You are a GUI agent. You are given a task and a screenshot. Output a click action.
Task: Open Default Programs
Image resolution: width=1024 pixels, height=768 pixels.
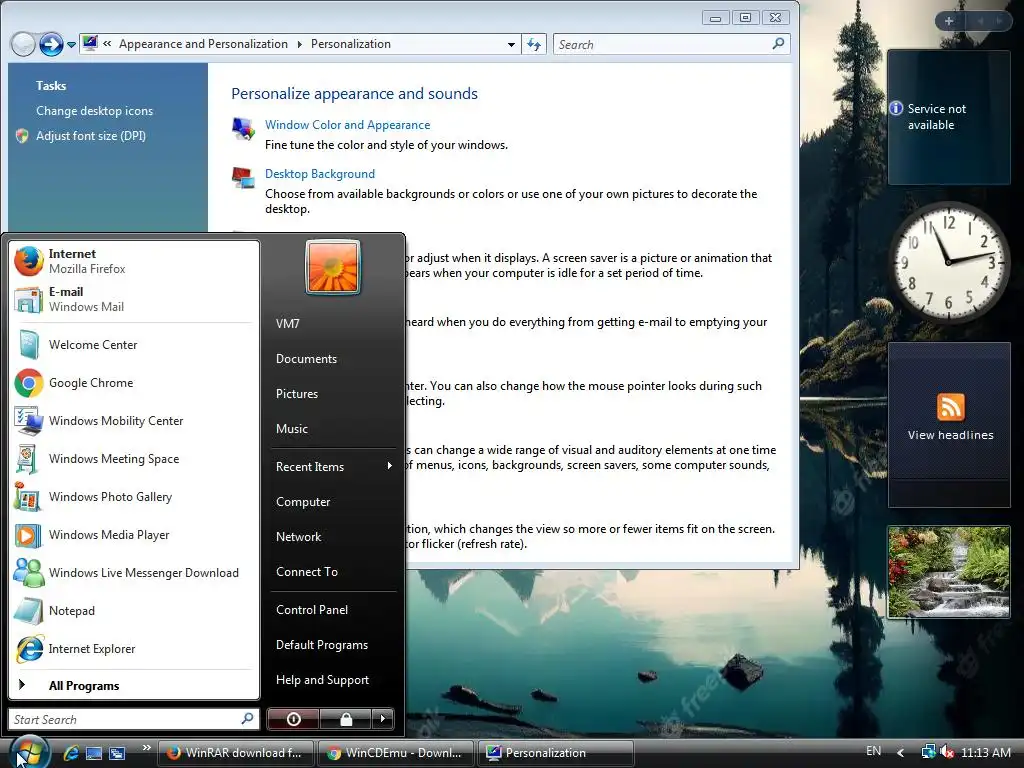[332, 645]
